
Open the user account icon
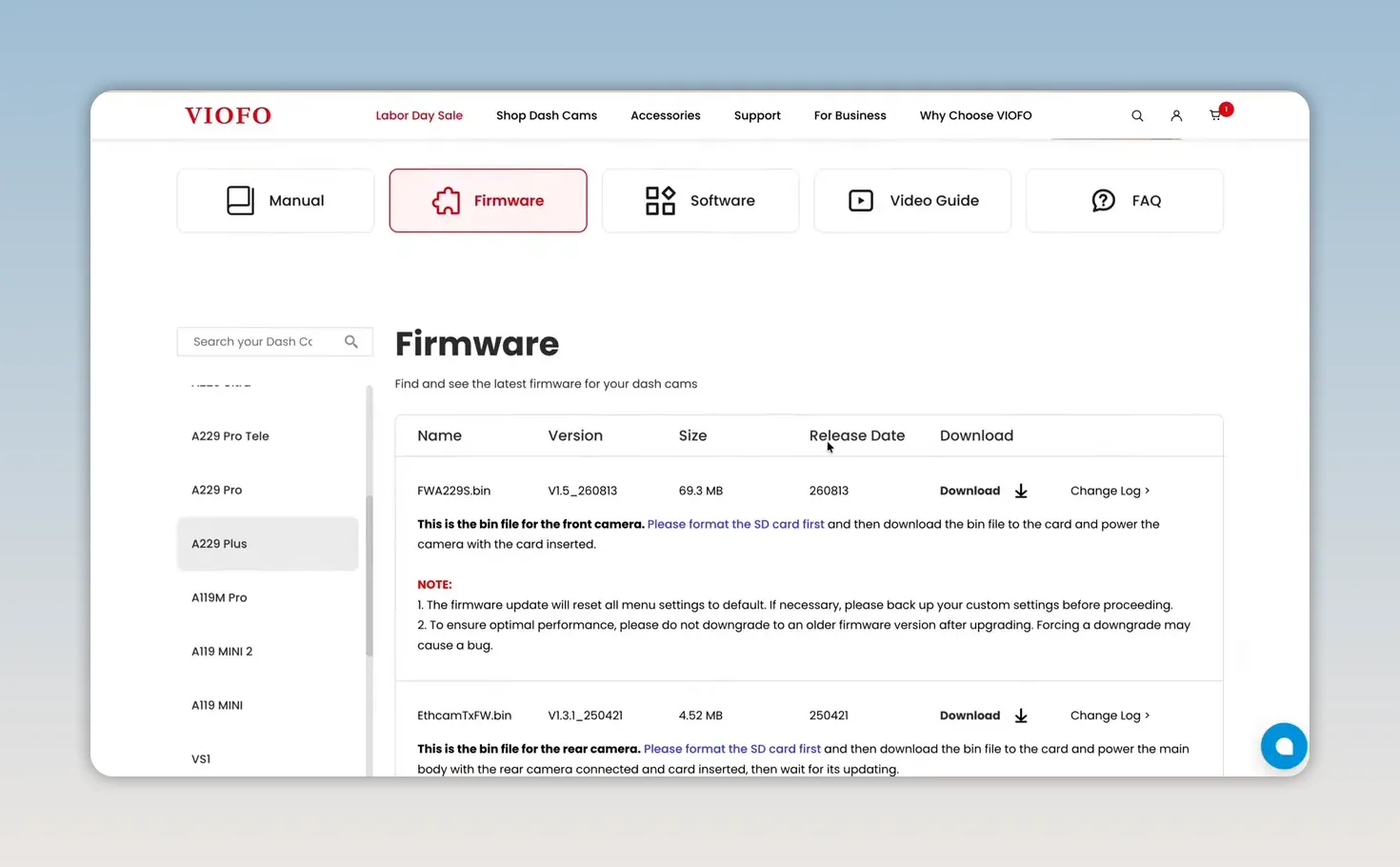(x=1176, y=115)
